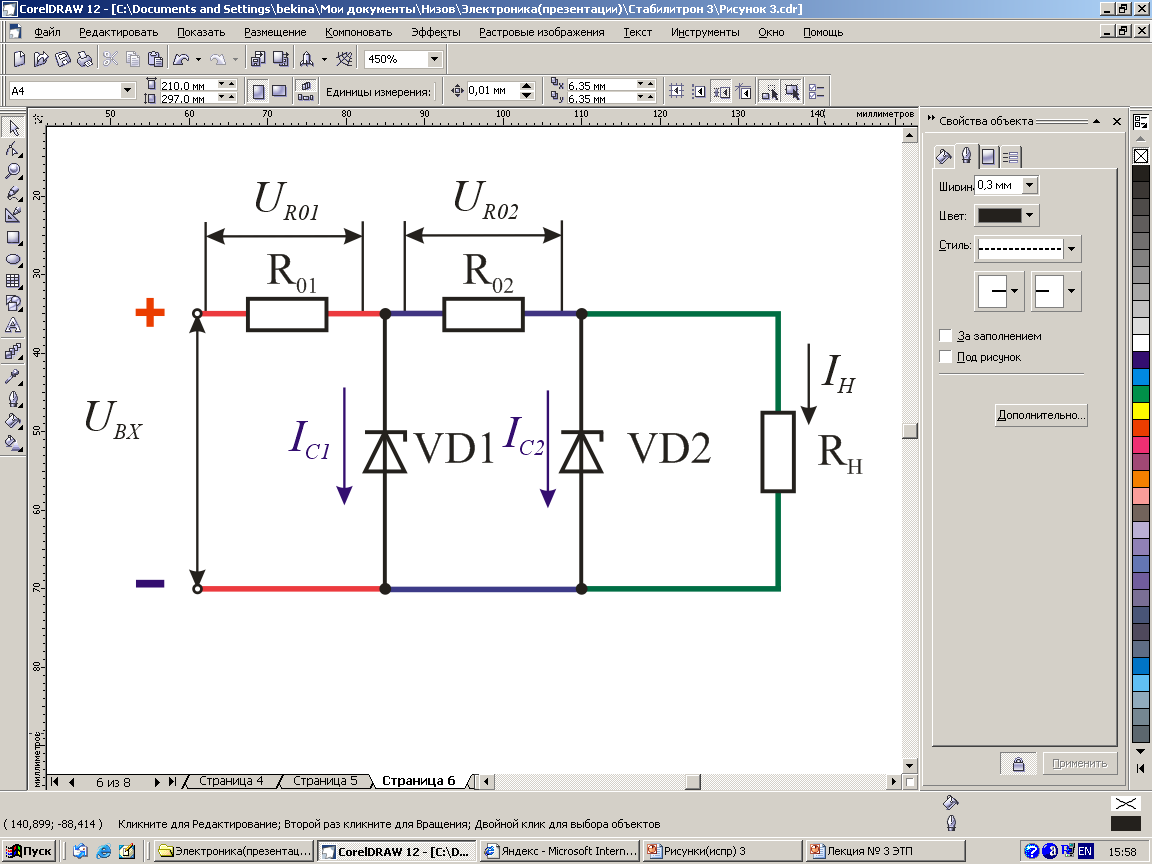The image size is (1152, 864).
Task: Select the Smart Drawing tool
Action: coord(13,216)
